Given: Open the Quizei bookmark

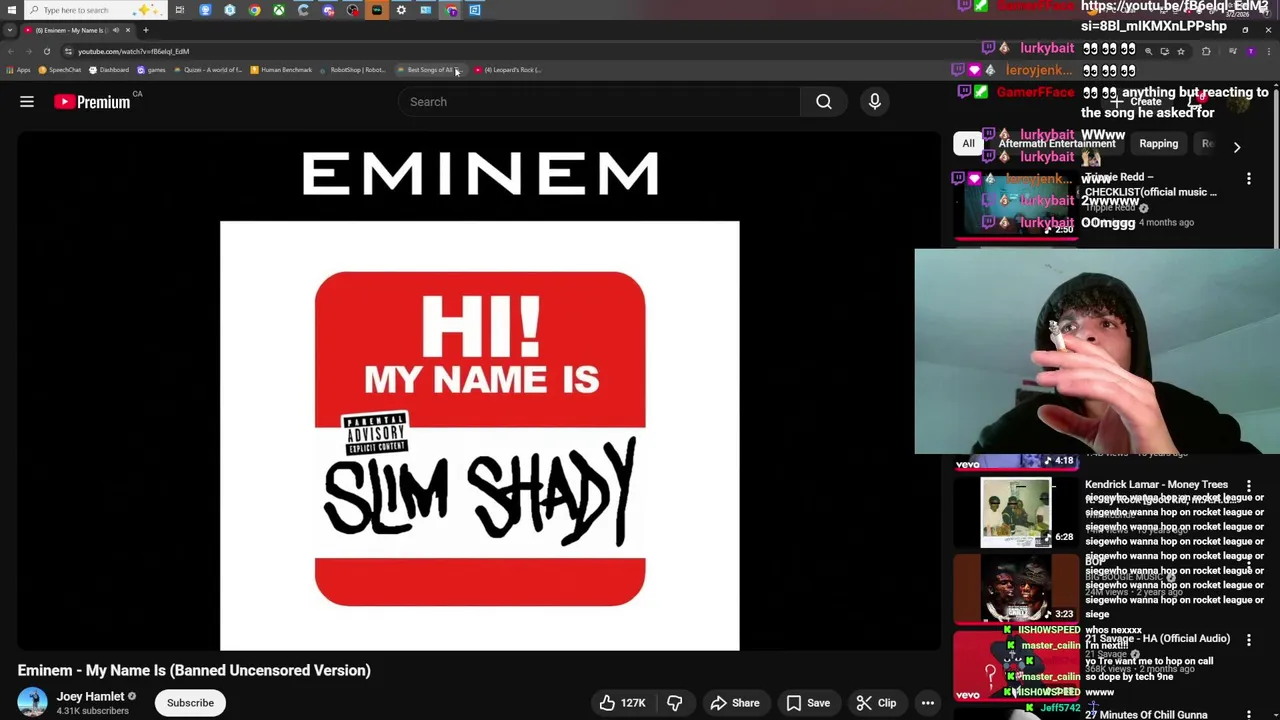Looking at the screenshot, I should coord(208,70).
